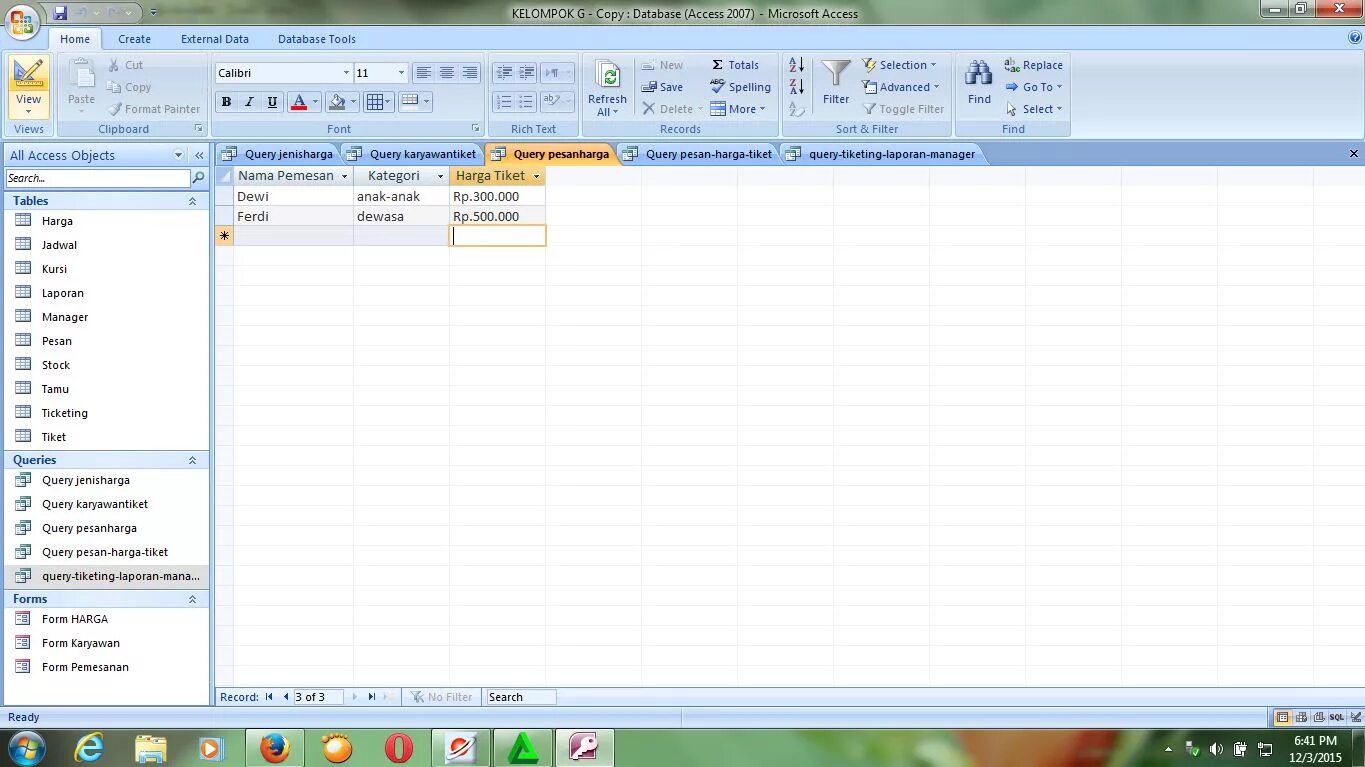This screenshot has height=767, width=1365.
Task: Collapse the Tables group
Action: coord(192,201)
